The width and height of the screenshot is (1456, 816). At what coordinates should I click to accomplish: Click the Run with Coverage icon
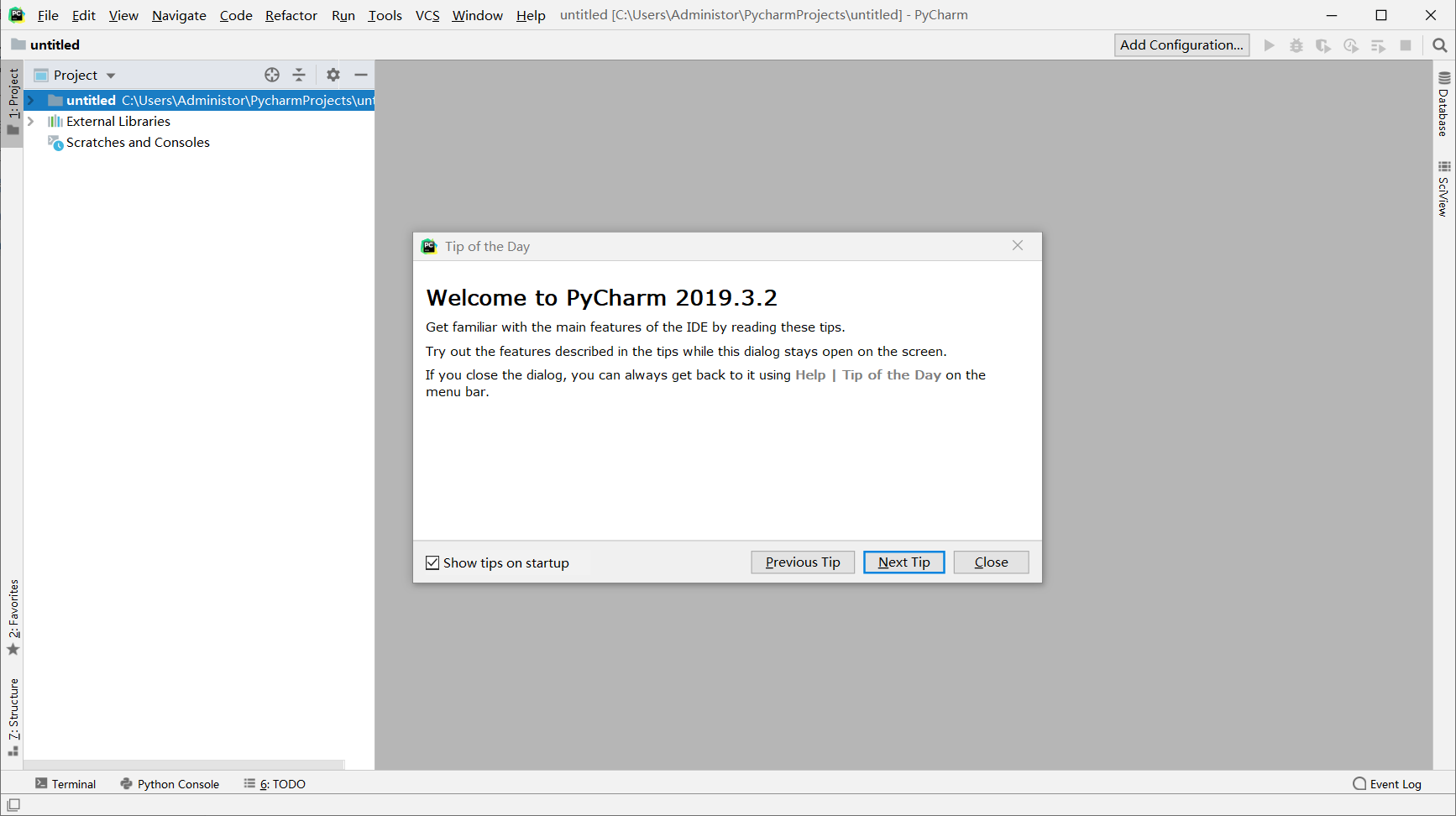pos(1323,45)
